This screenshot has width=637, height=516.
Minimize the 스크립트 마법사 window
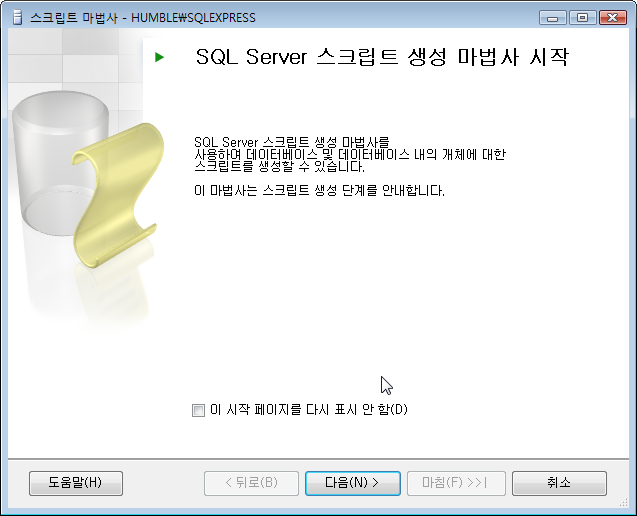pos(552,18)
